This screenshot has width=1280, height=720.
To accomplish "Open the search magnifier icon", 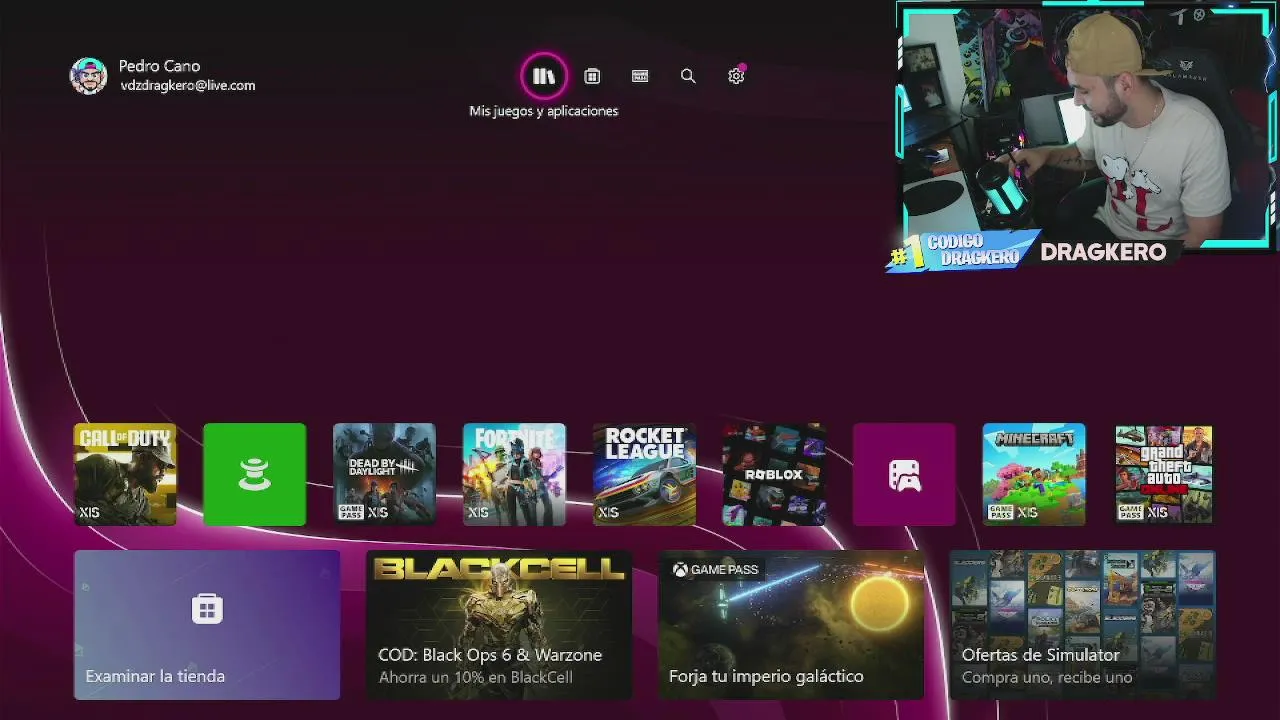I will (x=688, y=76).
